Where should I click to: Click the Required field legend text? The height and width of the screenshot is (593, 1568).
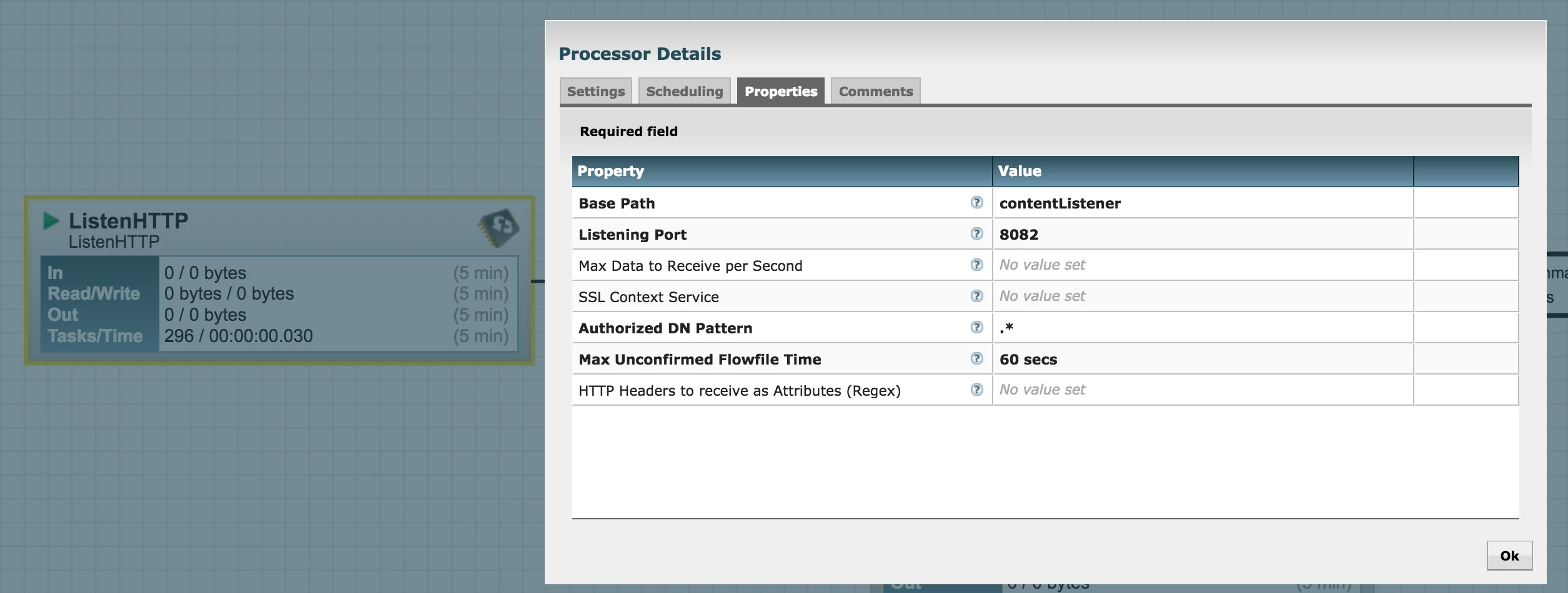tap(628, 131)
